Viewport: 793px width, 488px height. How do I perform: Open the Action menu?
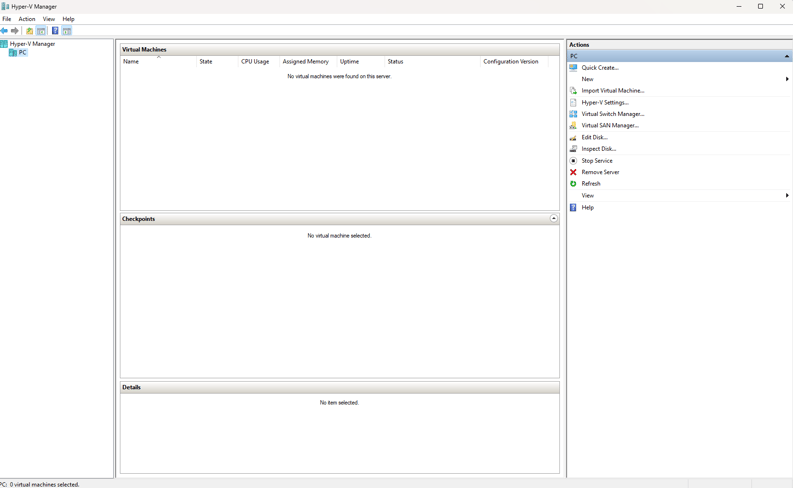click(x=27, y=19)
